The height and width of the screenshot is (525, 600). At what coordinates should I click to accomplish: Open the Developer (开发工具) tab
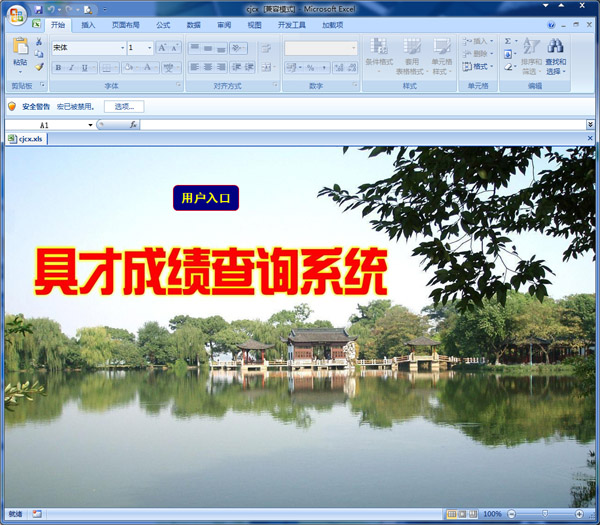(292, 25)
